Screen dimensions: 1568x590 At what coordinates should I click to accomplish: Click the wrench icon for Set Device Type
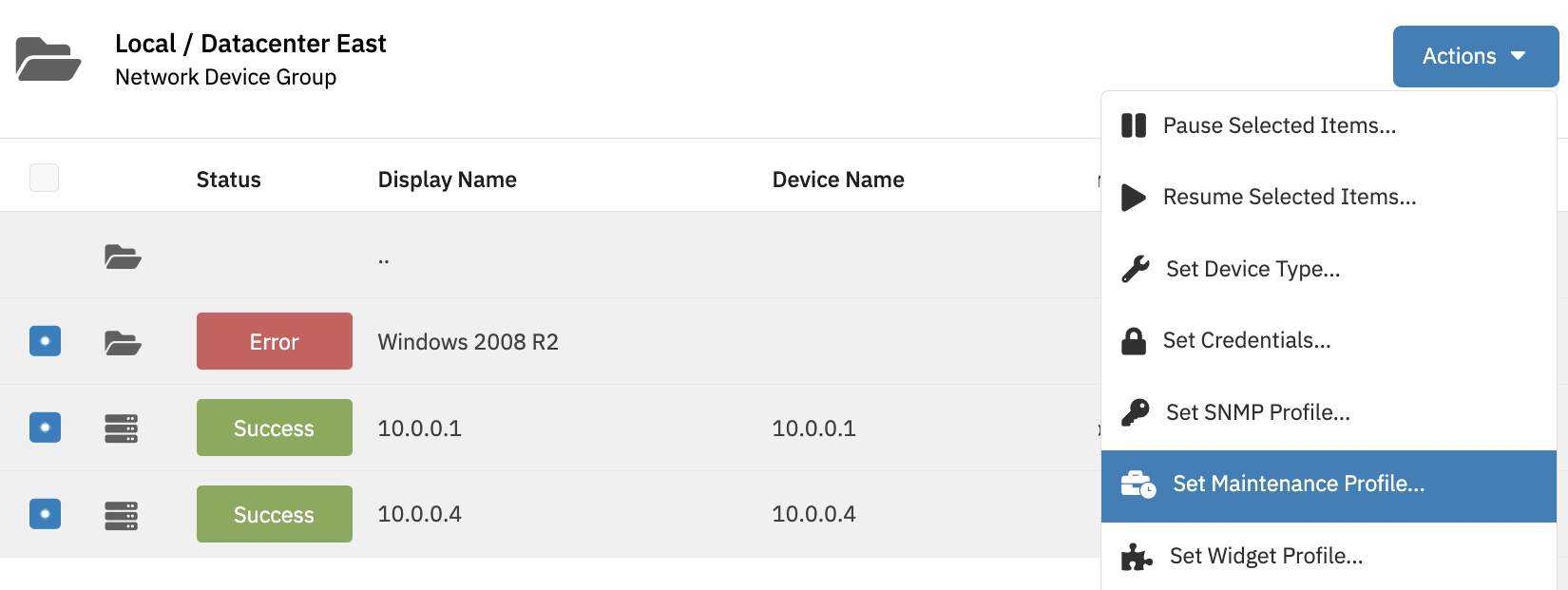point(1135,269)
